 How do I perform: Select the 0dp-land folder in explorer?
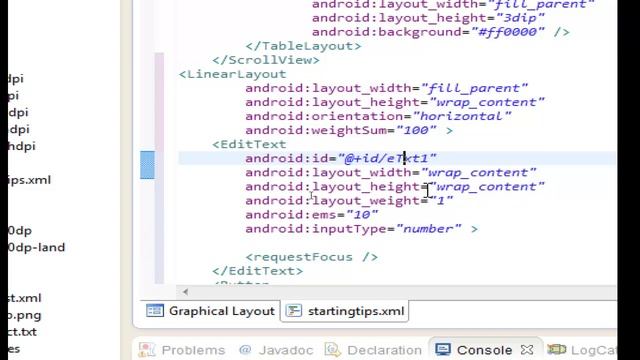tap(36, 247)
